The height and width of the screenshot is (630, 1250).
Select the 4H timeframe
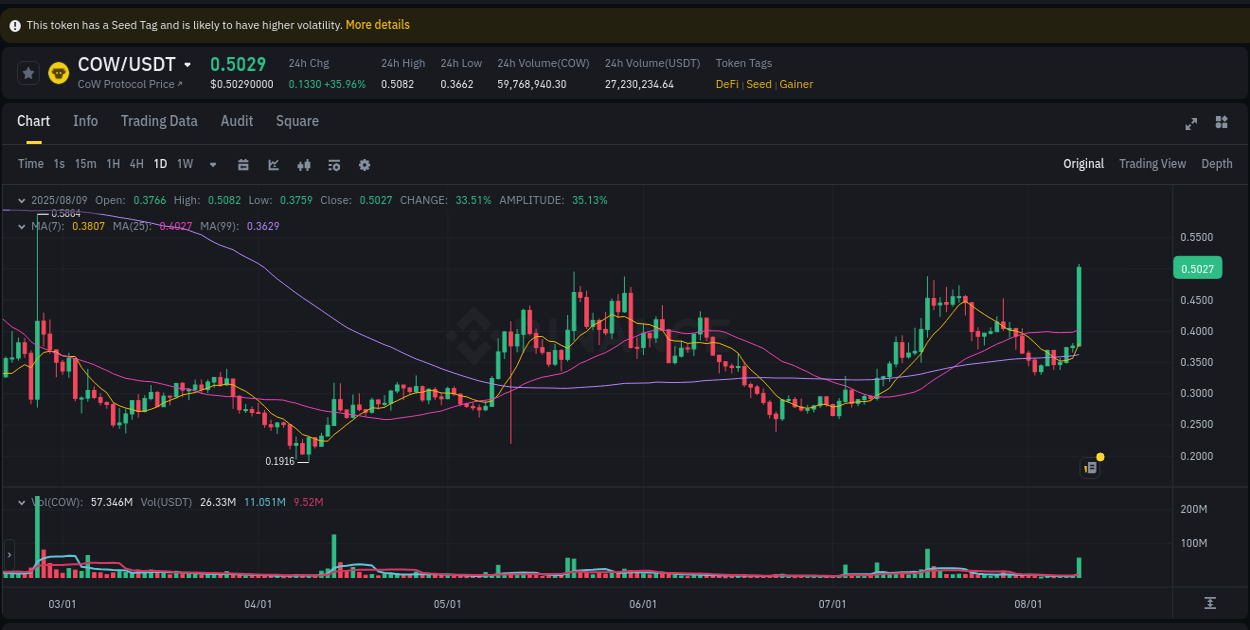click(x=136, y=164)
